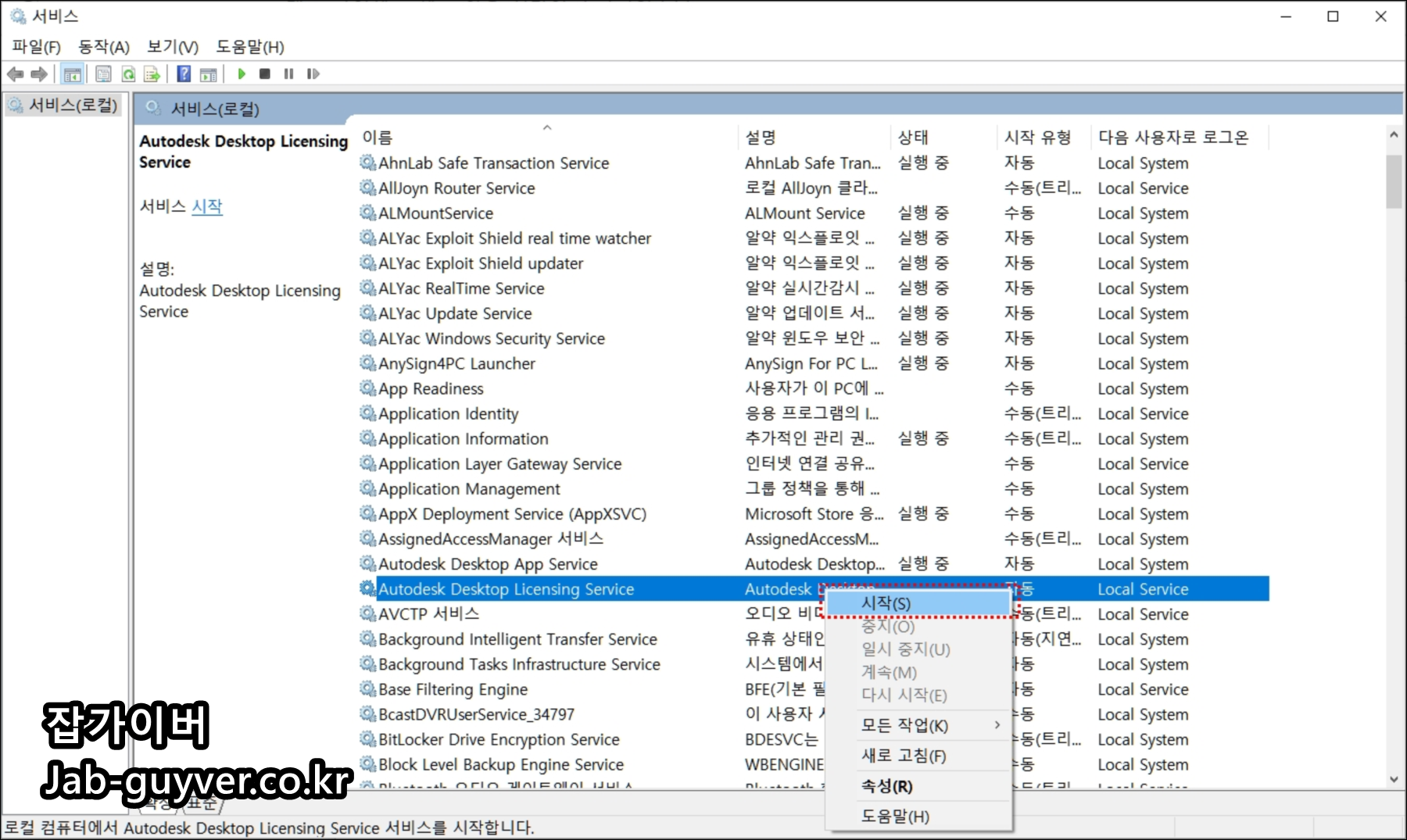Open the 동작(A) menu
Viewport: 1407px width, 840px height.
coord(103,47)
